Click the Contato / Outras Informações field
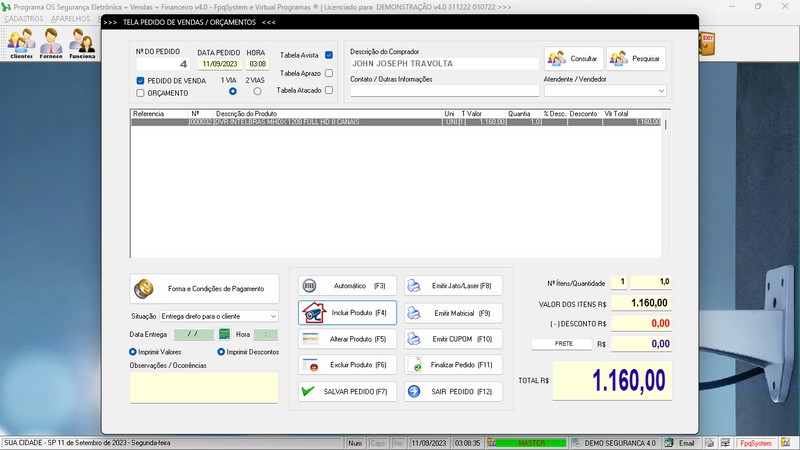800x450 pixels. 444,91
